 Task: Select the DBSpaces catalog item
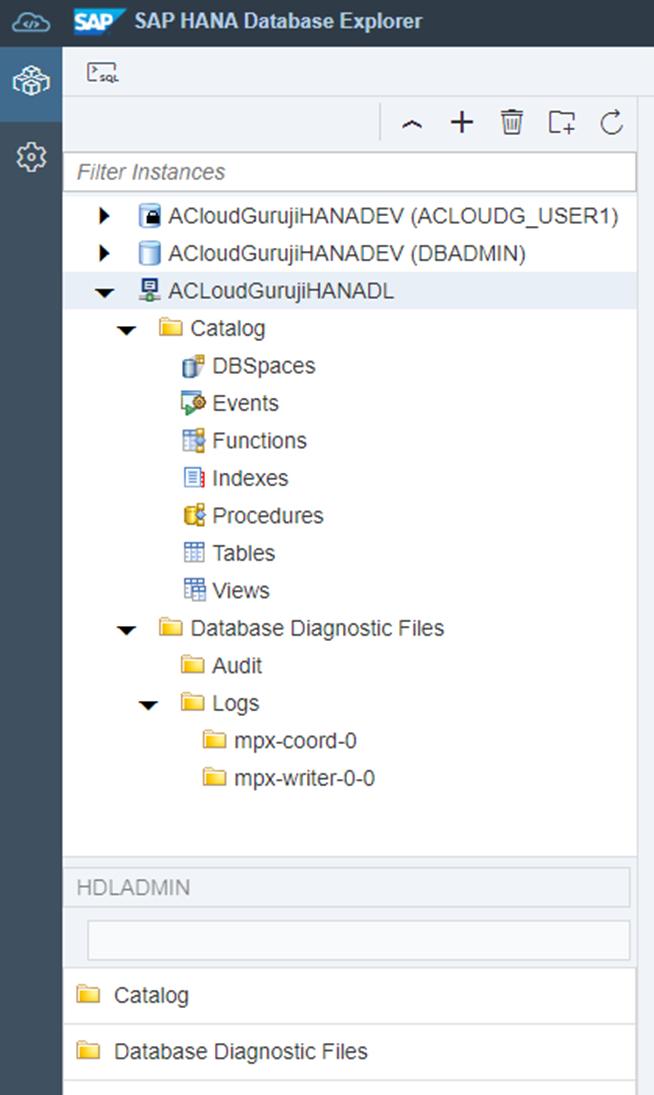tap(263, 366)
